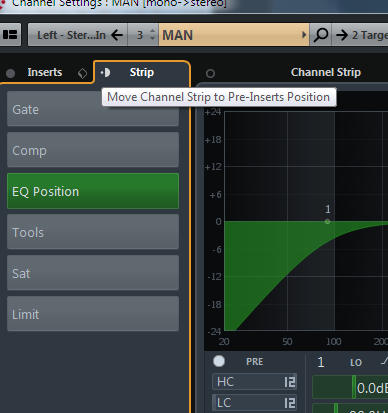Click the band 1 frequency slider
The image size is (388, 413).
(x=350, y=408)
